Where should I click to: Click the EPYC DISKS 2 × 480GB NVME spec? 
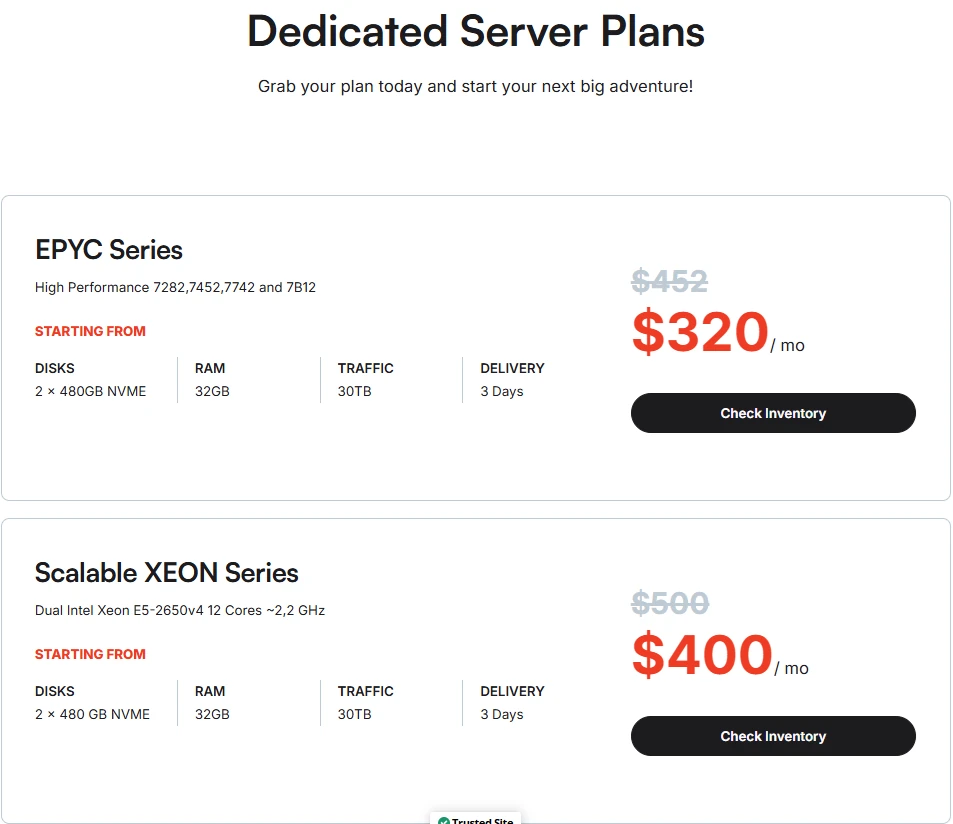point(91,380)
